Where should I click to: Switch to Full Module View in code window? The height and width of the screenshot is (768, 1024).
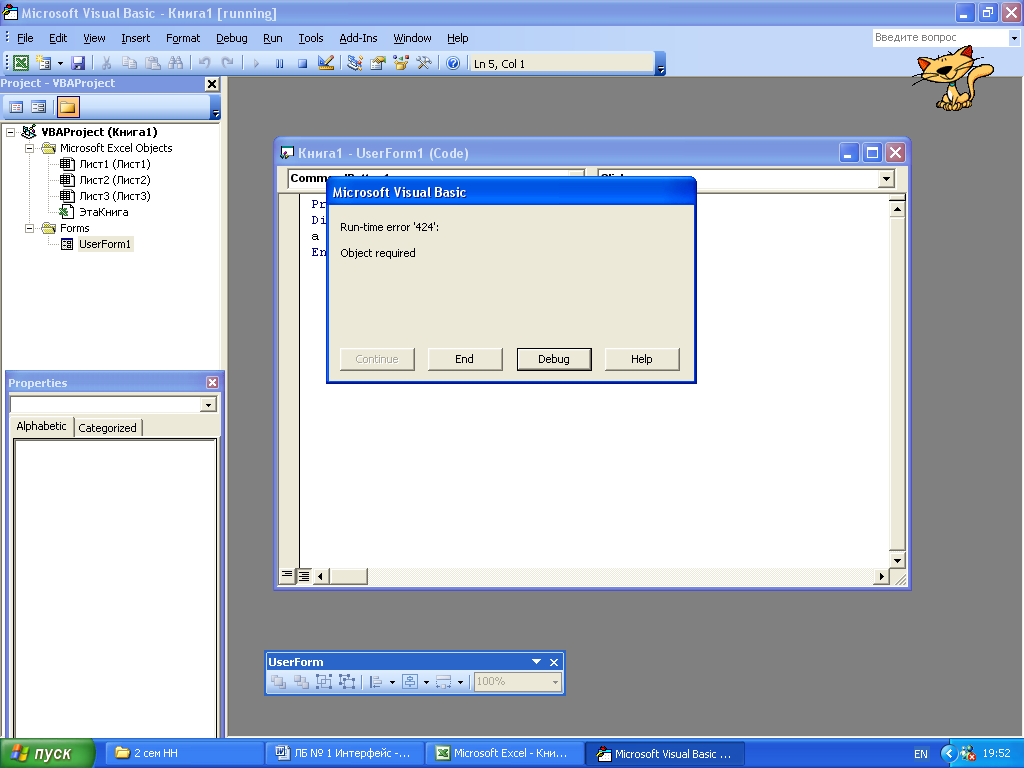pyautogui.click(x=304, y=575)
